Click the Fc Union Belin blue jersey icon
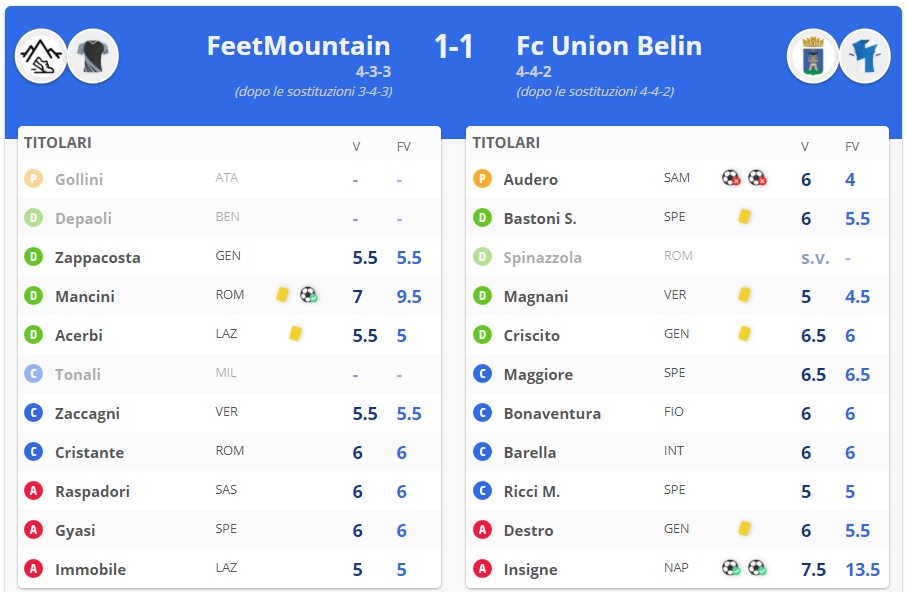This screenshot has width=907, height=592. click(864, 56)
